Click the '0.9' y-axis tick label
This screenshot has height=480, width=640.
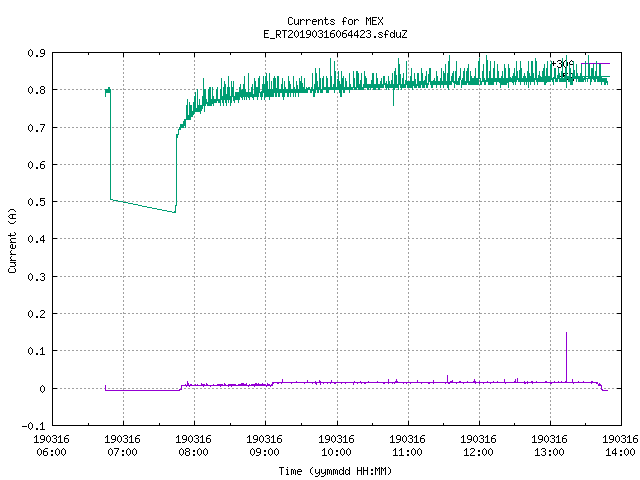(x=36, y=53)
